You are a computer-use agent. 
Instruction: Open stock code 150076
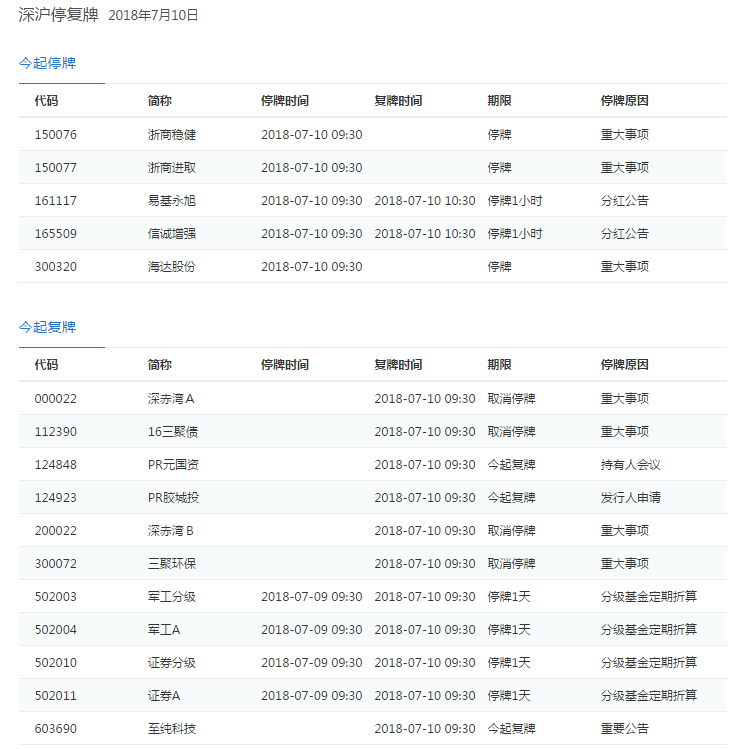pyautogui.click(x=55, y=135)
